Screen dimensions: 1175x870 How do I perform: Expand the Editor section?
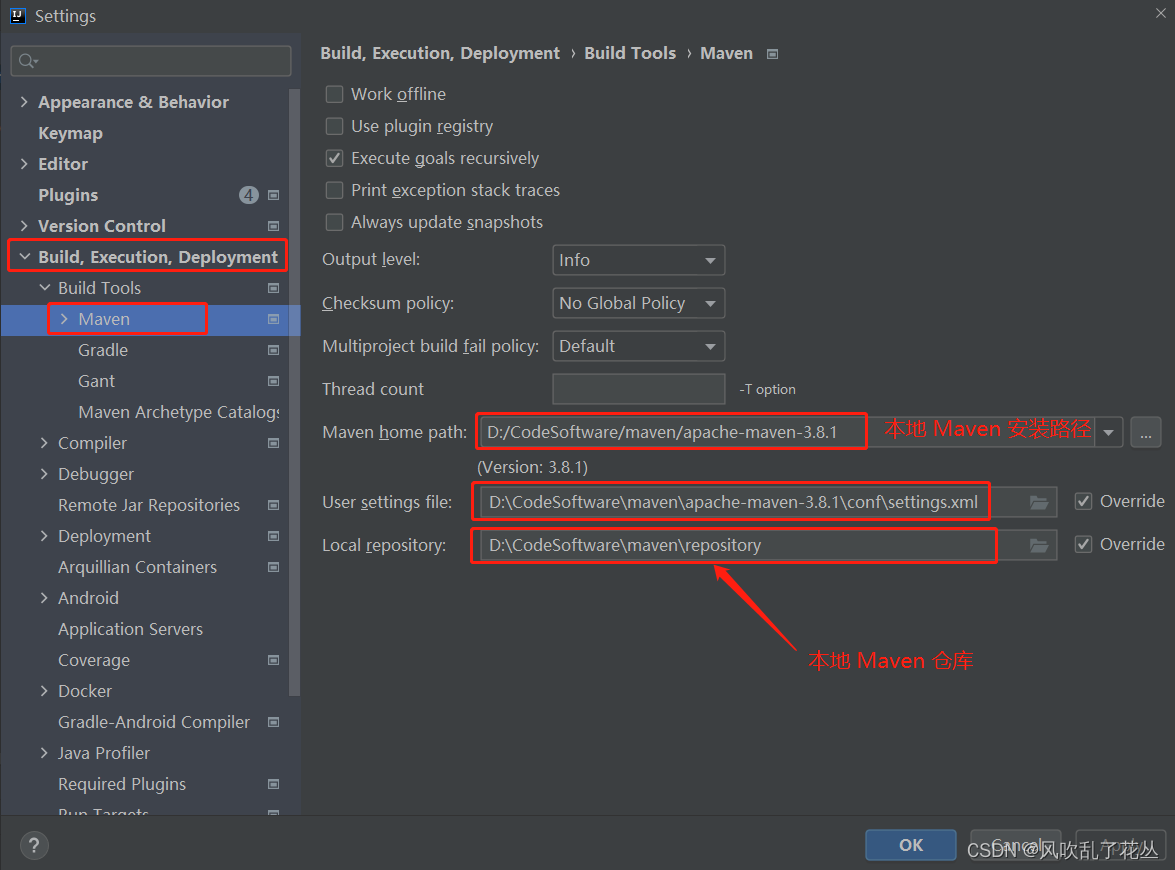point(24,164)
